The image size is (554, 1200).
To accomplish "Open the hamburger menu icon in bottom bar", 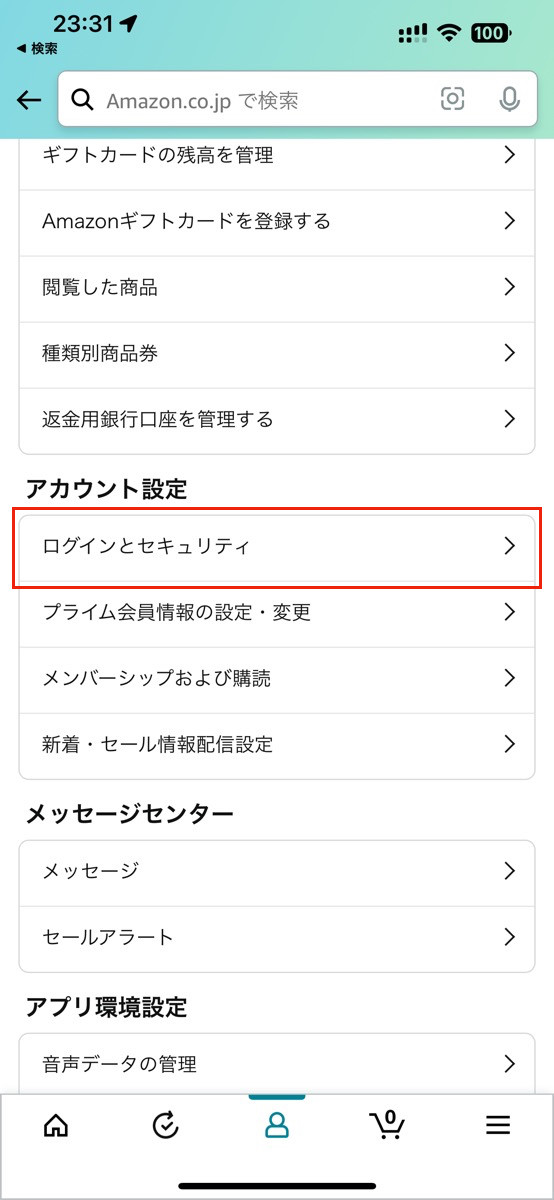I will click(x=498, y=1125).
